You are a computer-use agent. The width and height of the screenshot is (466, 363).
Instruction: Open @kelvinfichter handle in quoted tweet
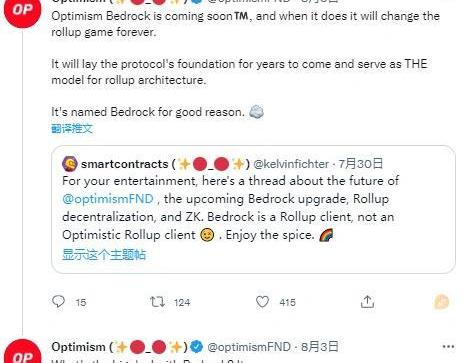tap(291, 164)
